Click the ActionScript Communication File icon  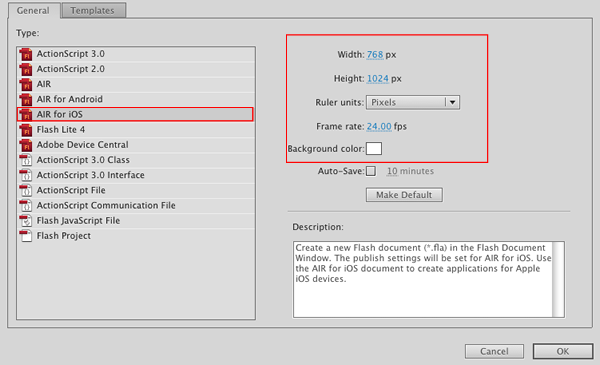click(26, 205)
